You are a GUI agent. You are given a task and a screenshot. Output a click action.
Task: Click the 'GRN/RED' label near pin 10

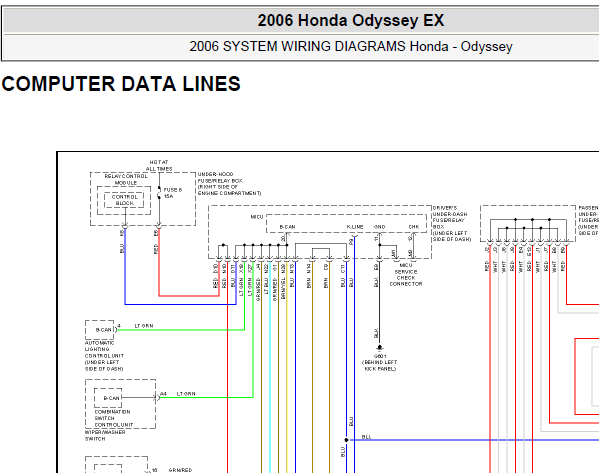pyautogui.click(x=180, y=470)
